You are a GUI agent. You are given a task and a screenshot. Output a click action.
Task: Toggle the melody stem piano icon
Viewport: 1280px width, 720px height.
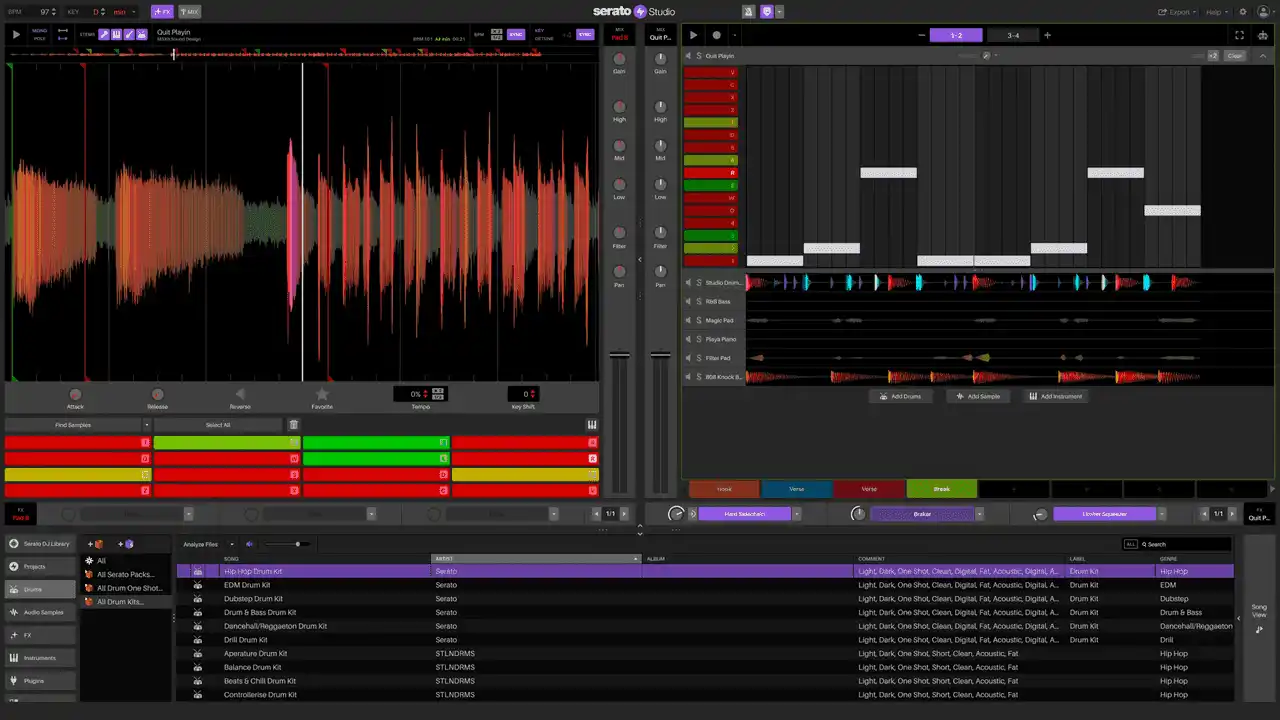tap(117, 34)
